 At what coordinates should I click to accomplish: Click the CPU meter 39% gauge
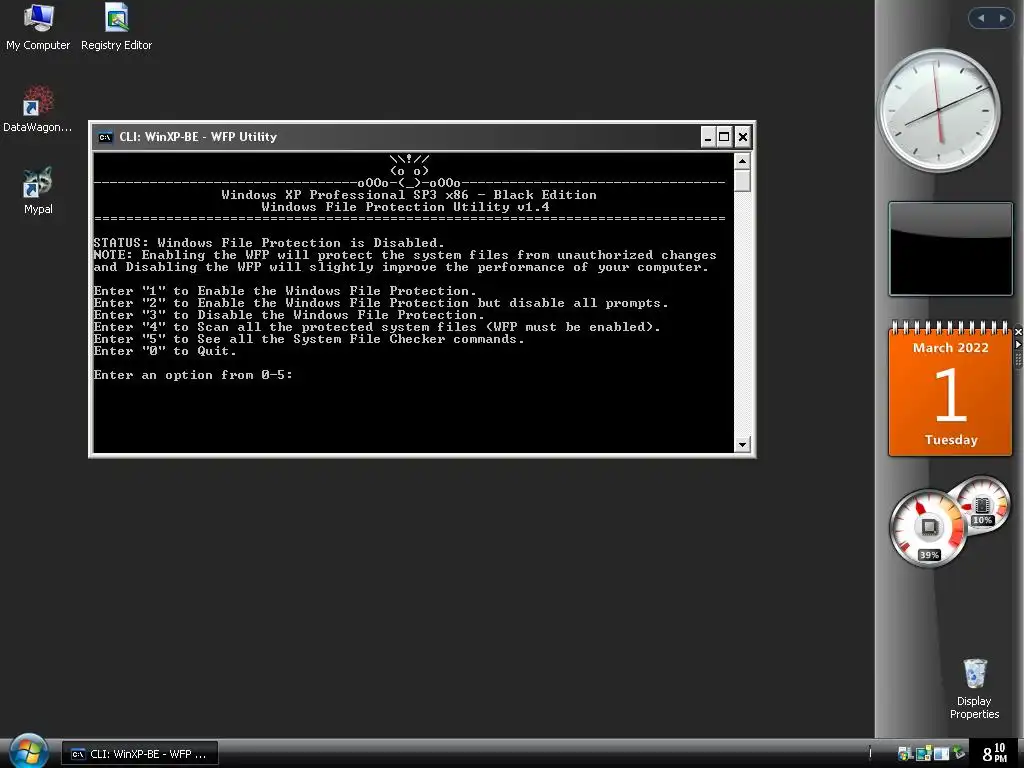point(928,528)
